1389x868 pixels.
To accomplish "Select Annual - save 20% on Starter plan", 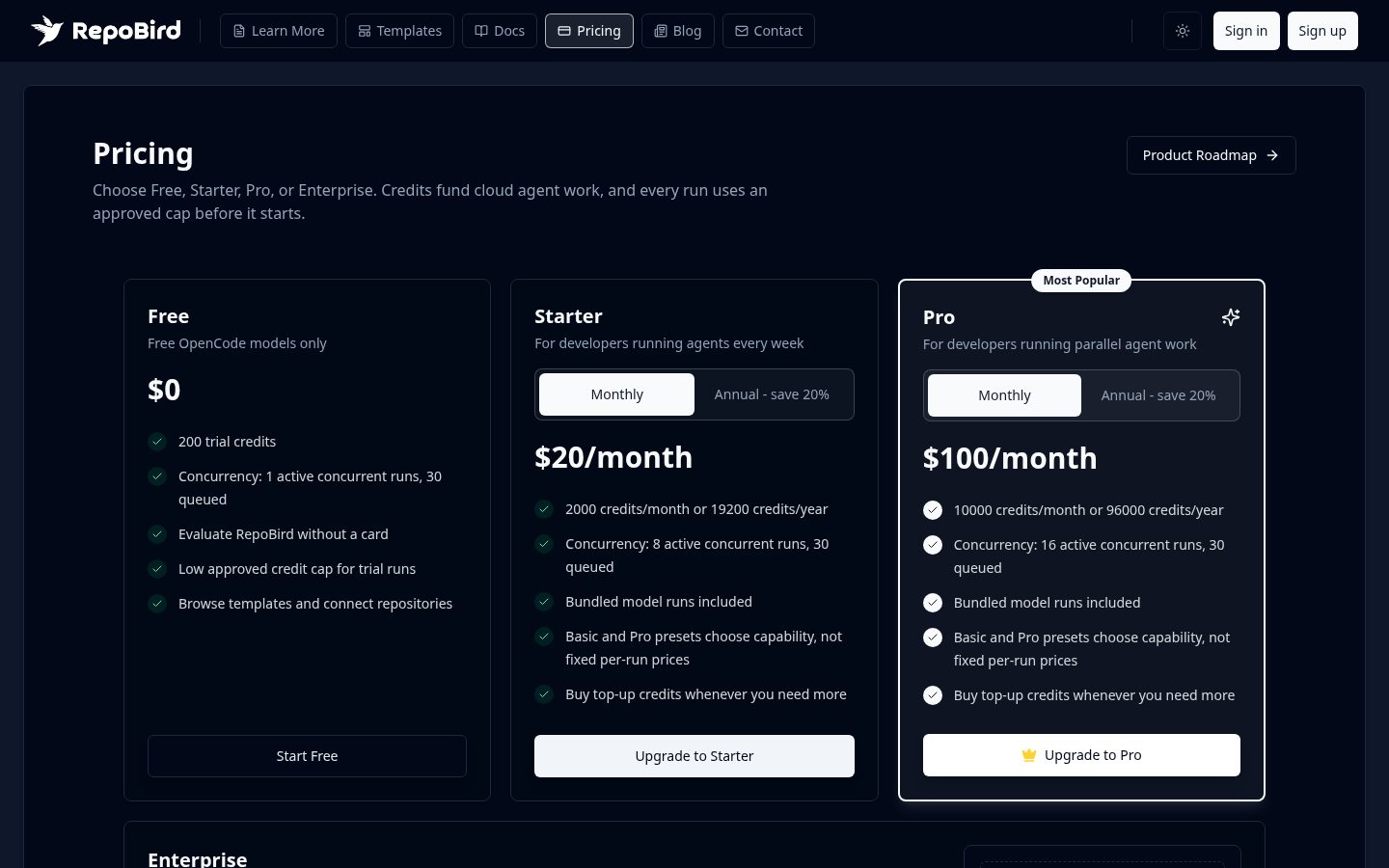I will click(x=772, y=394).
